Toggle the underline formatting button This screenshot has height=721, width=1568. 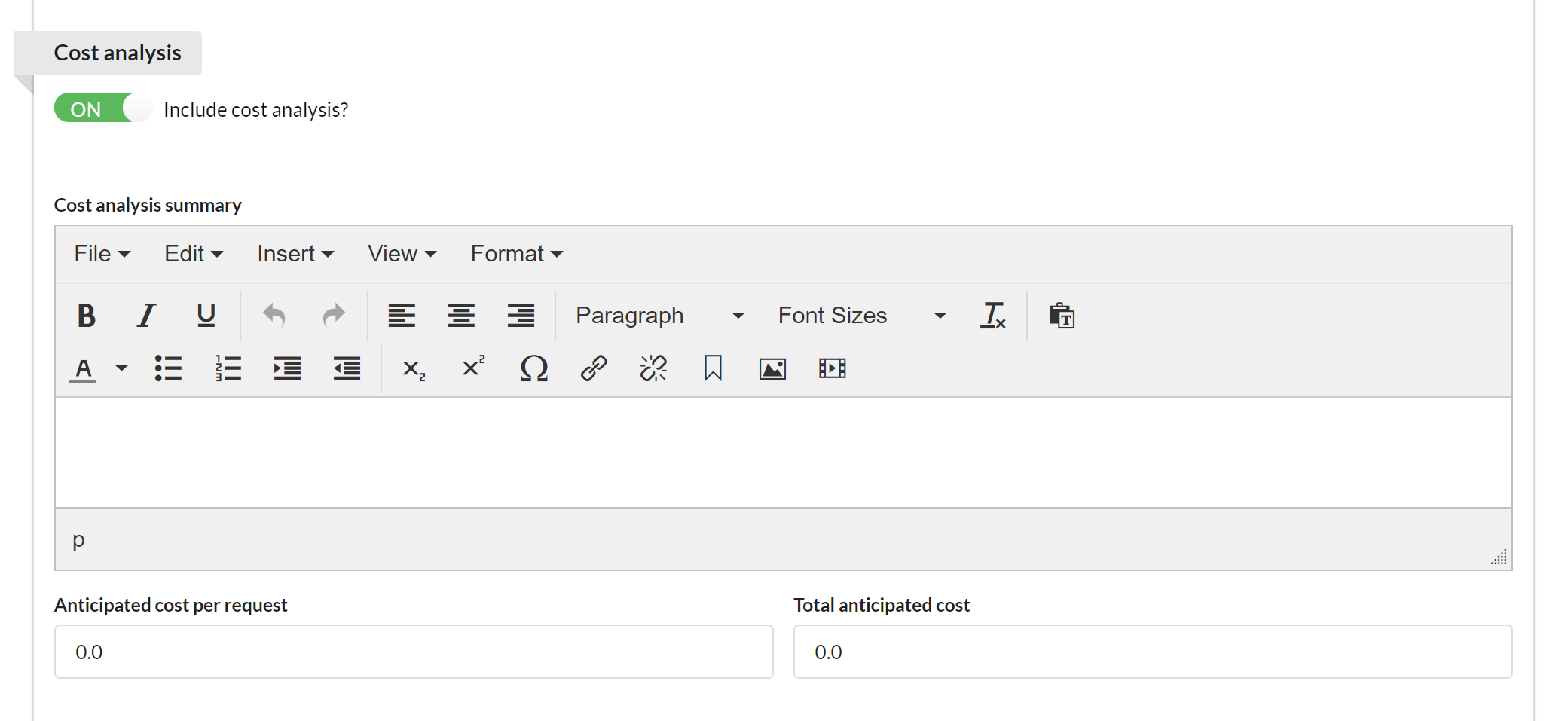(x=206, y=316)
